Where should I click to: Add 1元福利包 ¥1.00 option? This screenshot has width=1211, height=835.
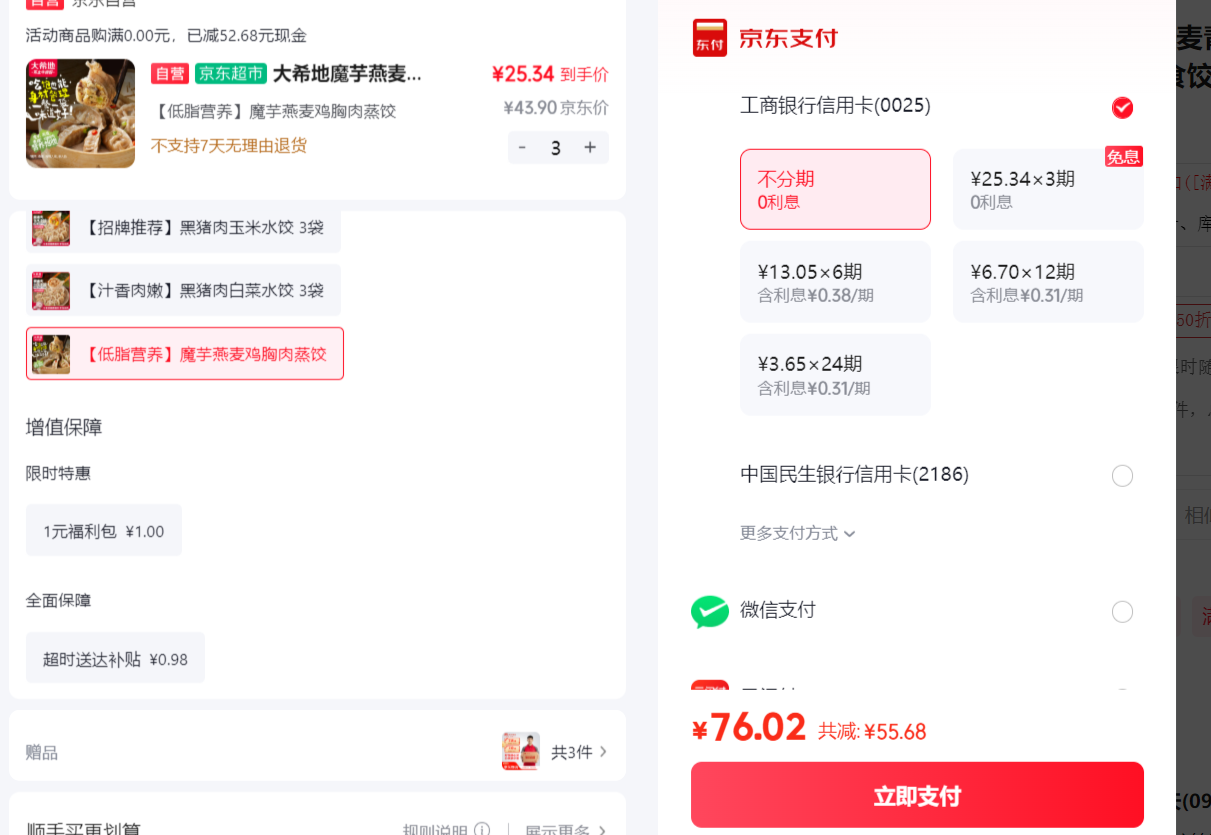click(x=104, y=531)
